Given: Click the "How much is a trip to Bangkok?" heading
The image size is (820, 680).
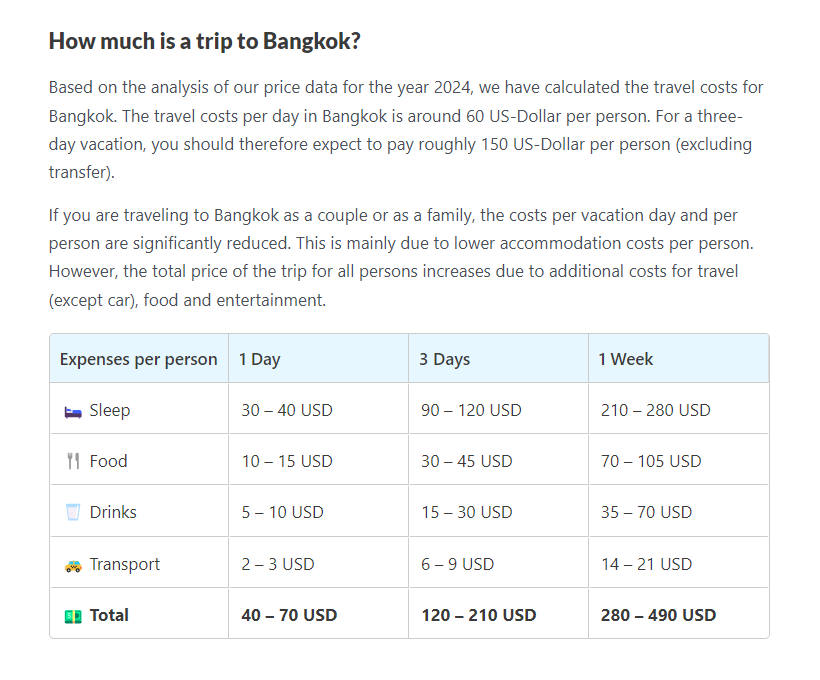Looking at the screenshot, I should (205, 41).
